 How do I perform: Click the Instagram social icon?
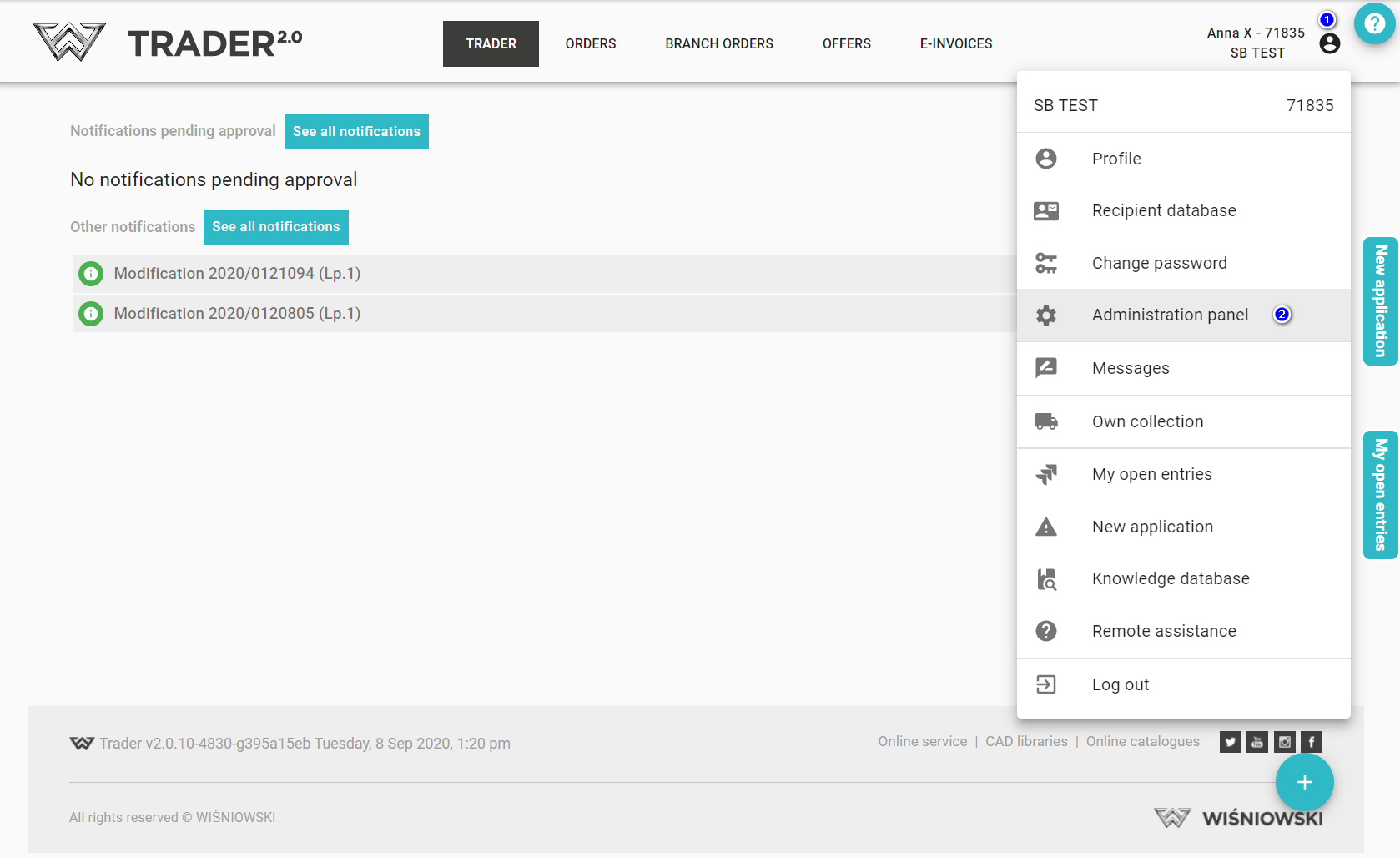click(x=1285, y=741)
